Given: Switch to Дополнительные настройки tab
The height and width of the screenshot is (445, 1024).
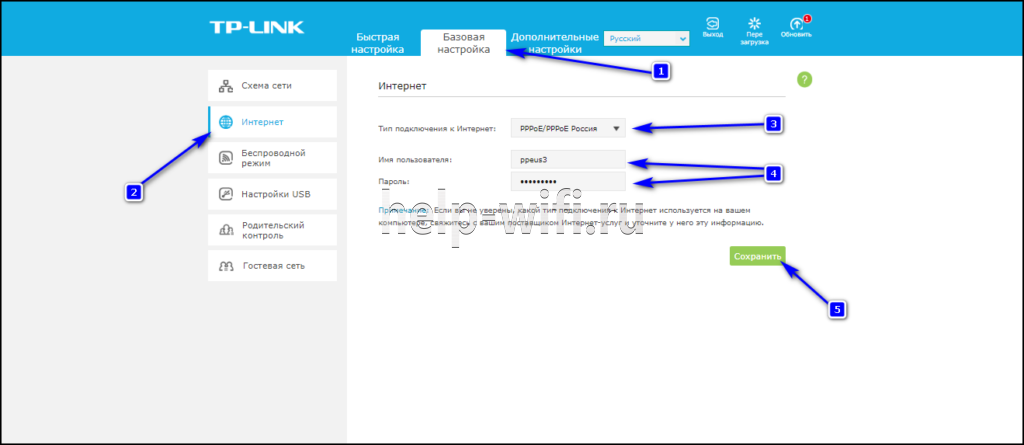Looking at the screenshot, I should [554, 43].
